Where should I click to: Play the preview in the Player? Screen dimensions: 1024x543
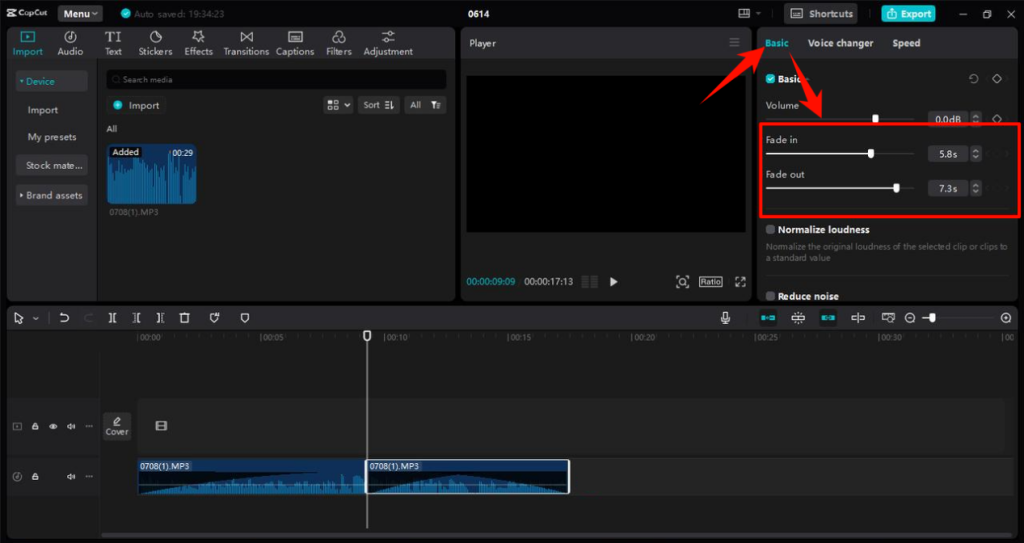pos(613,282)
